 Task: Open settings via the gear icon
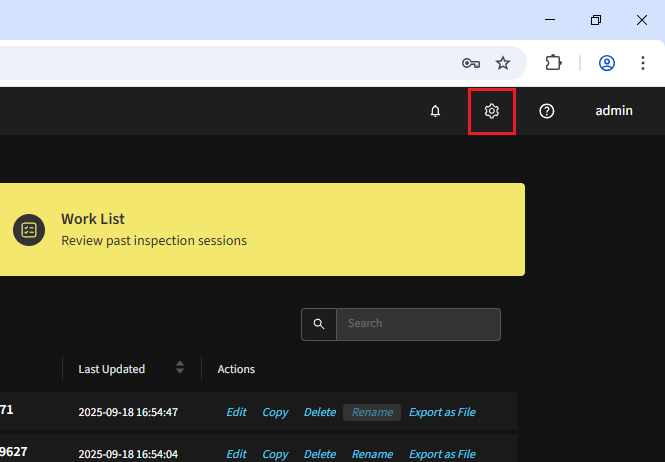491,111
